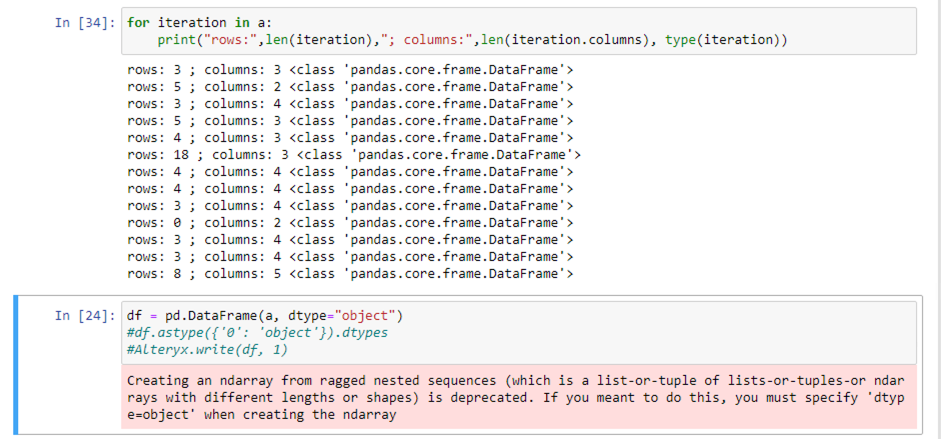Viewport: 941px width, 439px height.
Task: Click output line 'rows: 18 ; columns: 3'
Action: (x=354, y=155)
